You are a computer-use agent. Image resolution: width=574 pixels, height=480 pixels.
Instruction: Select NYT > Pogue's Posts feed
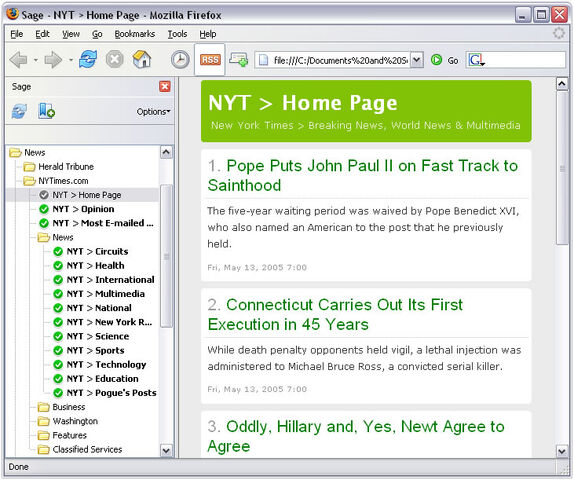coord(112,393)
